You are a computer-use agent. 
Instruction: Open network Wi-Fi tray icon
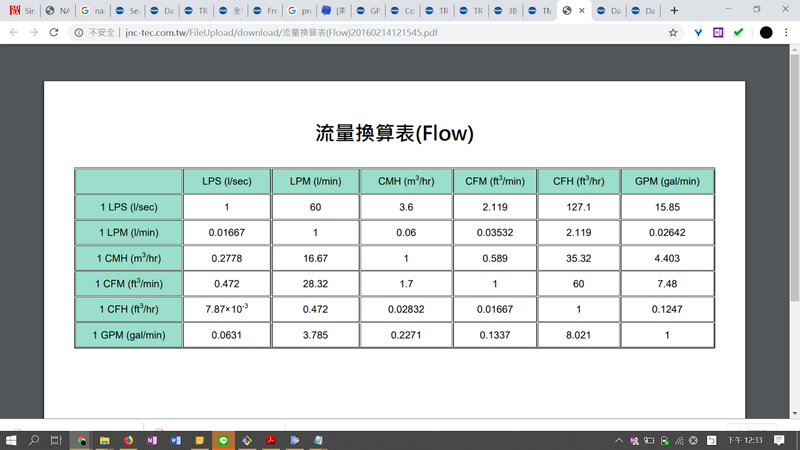pyautogui.click(x=679, y=440)
